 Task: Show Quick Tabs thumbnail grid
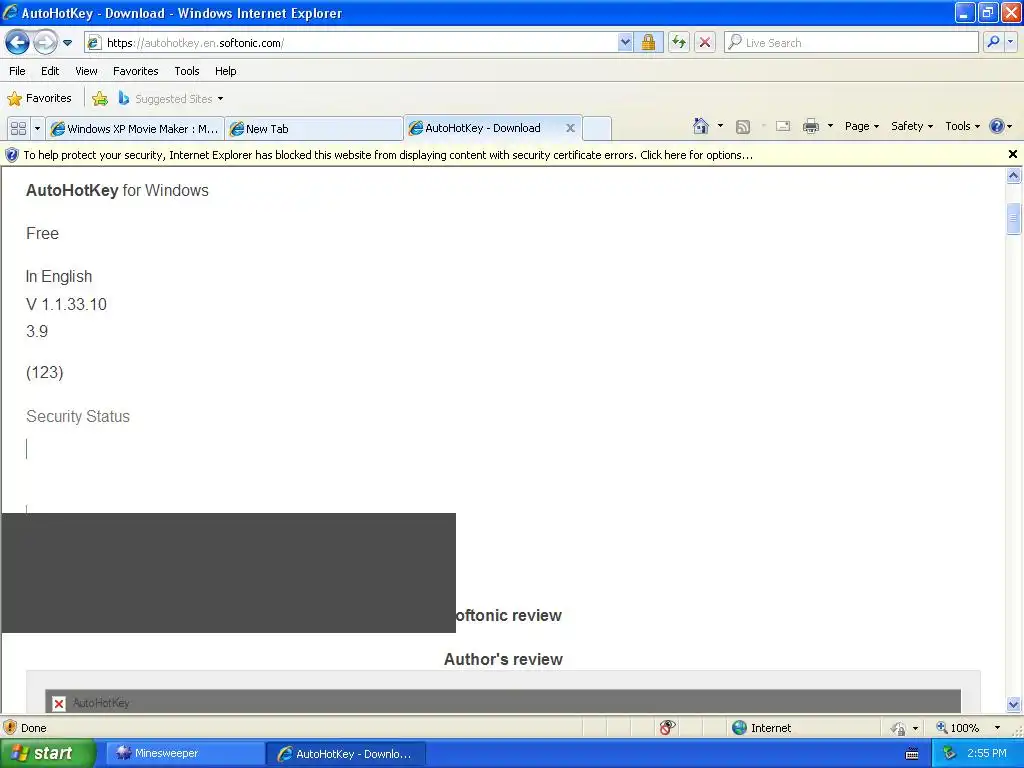point(18,129)
